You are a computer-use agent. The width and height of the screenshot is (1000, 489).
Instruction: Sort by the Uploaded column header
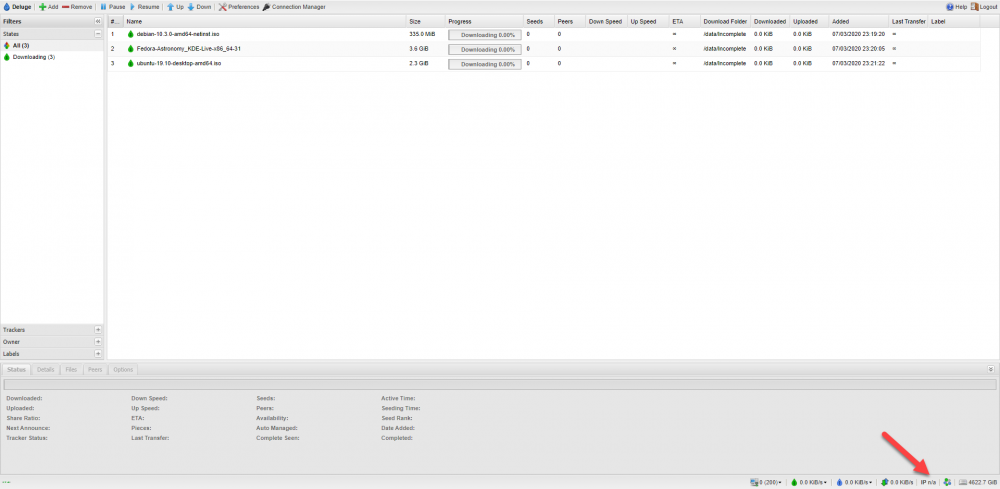coord(810,22)
